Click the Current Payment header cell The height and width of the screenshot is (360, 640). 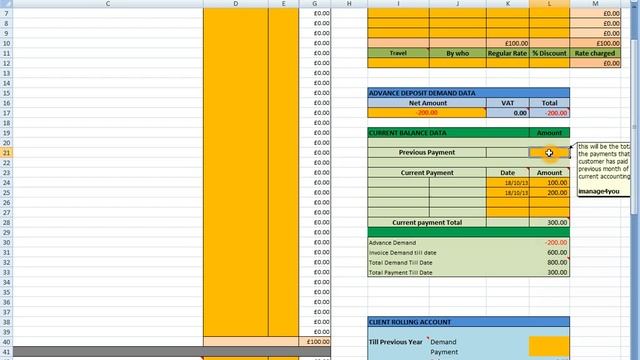point(427,173)
